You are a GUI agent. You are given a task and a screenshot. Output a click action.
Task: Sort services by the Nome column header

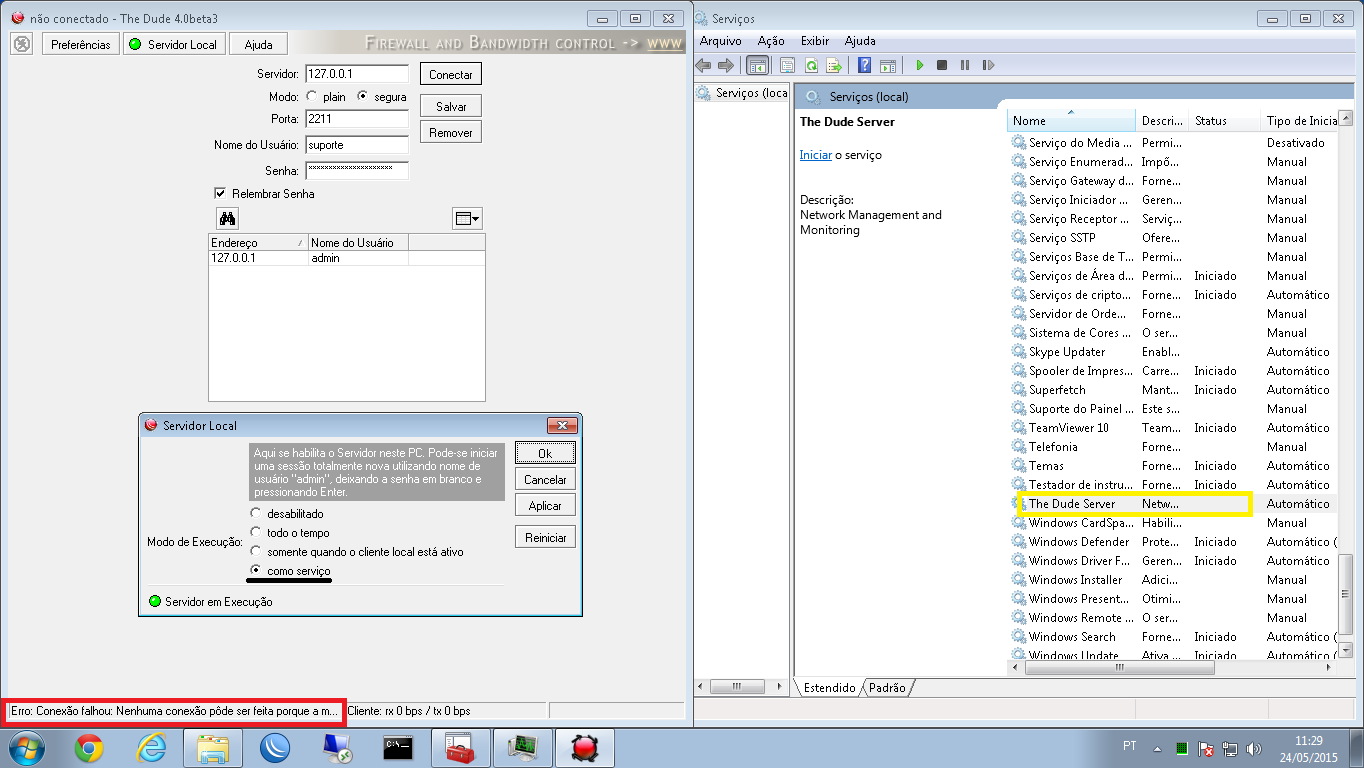click(1072, 121)
